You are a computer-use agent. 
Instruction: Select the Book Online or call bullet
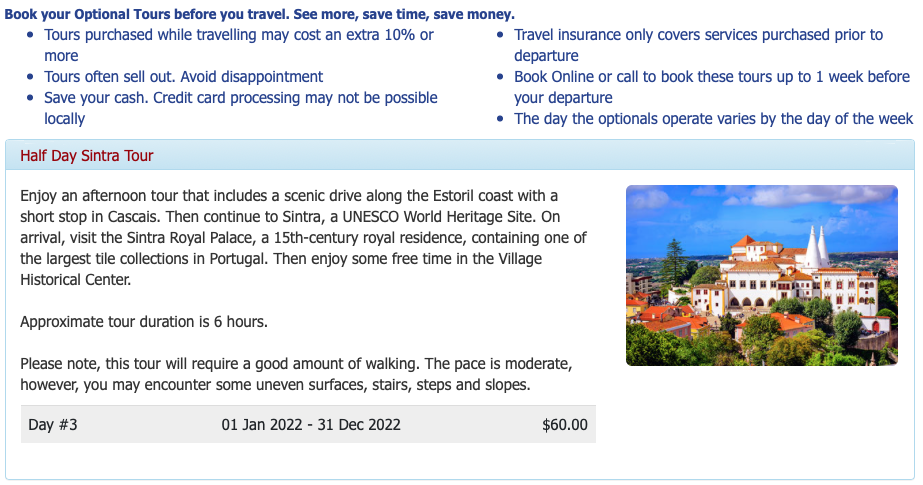(x=712, y=87)
